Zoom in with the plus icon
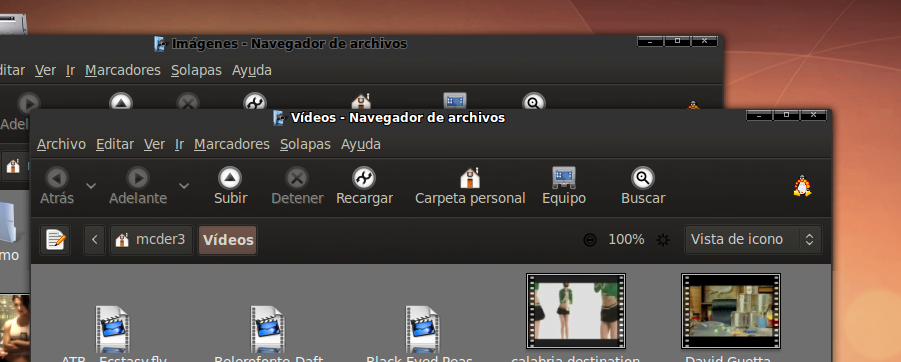This screenshot has width=901, height=362. pyautogui.click(x=663, y=240)
